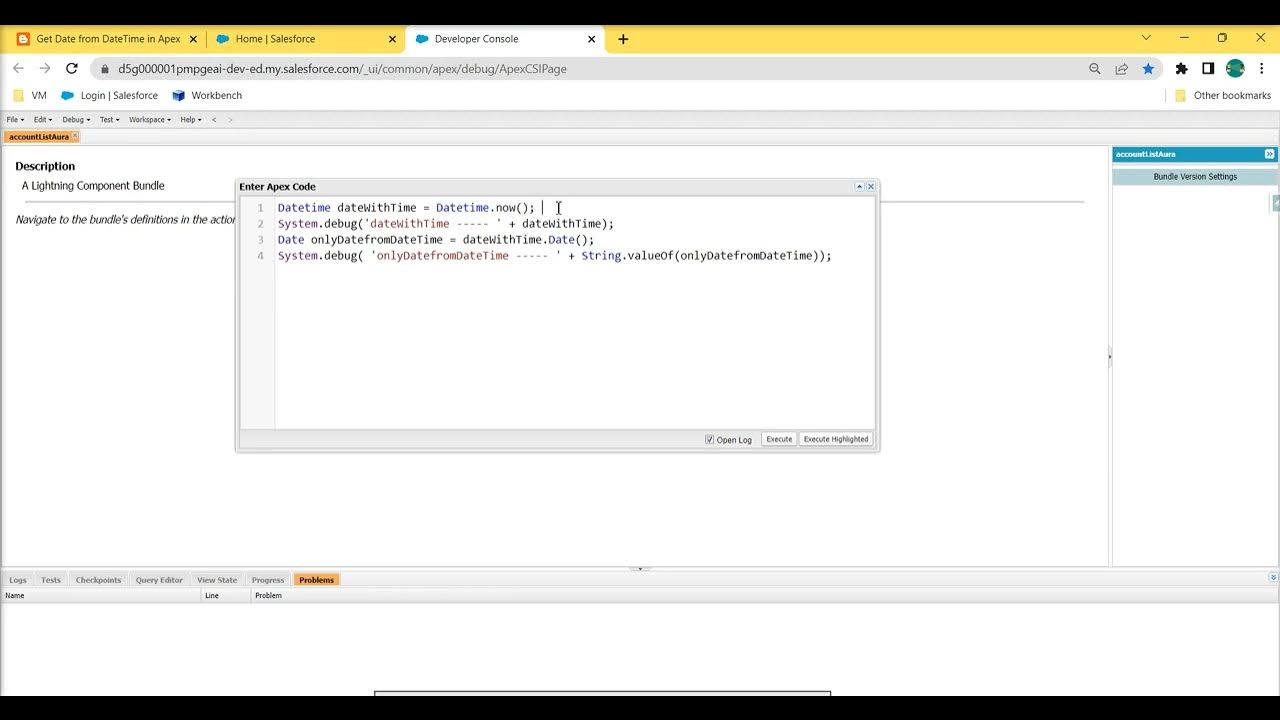Close the Enter Apex Code dialog
Screen dimensions: 1280x720
(x=871, y=186)
